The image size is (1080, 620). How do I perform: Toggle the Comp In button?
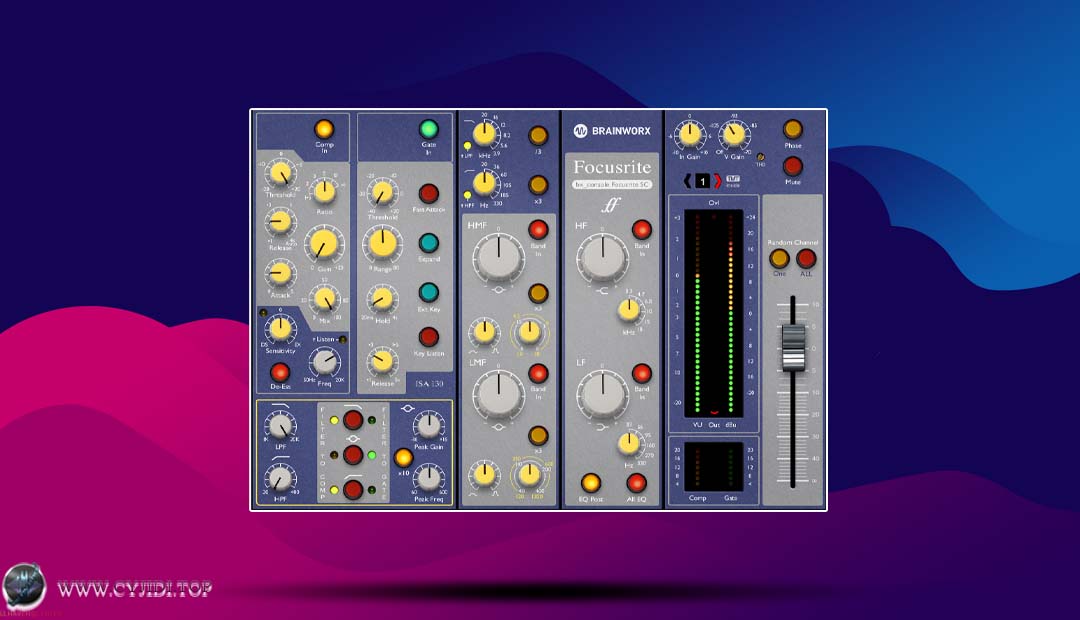pos(324,129)
